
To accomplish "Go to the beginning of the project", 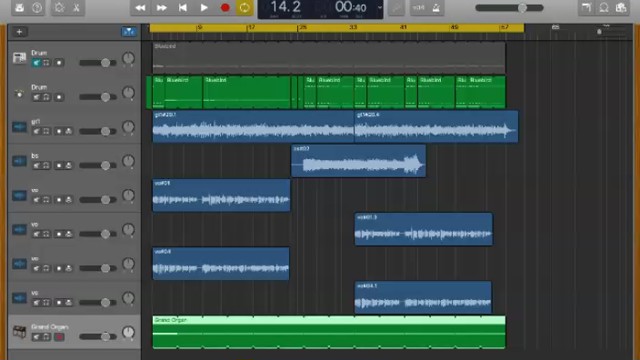I will (x=183, y=8).
